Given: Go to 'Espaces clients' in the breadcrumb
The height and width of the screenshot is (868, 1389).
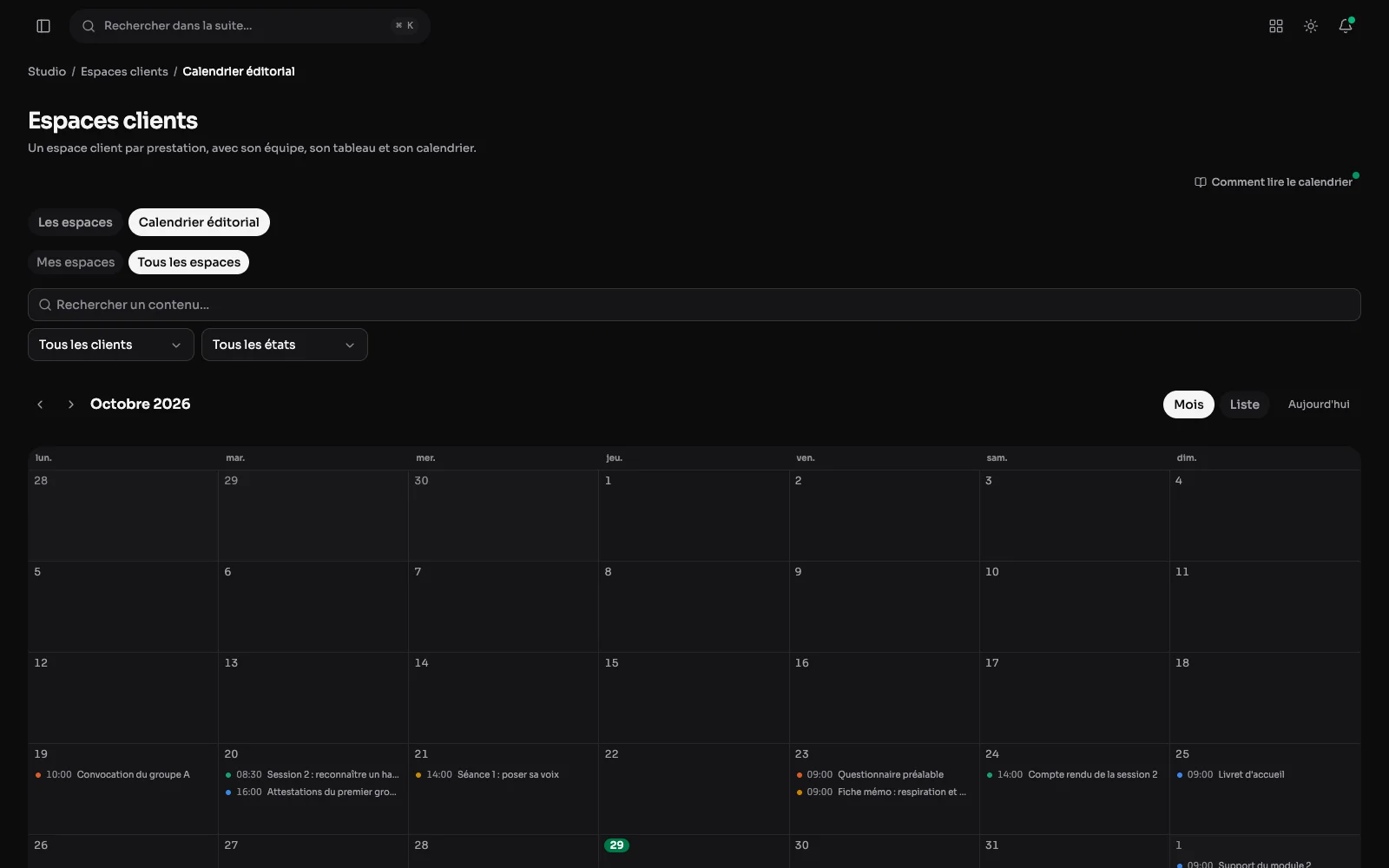Looking at the screenshot, I should click(124, 71).
